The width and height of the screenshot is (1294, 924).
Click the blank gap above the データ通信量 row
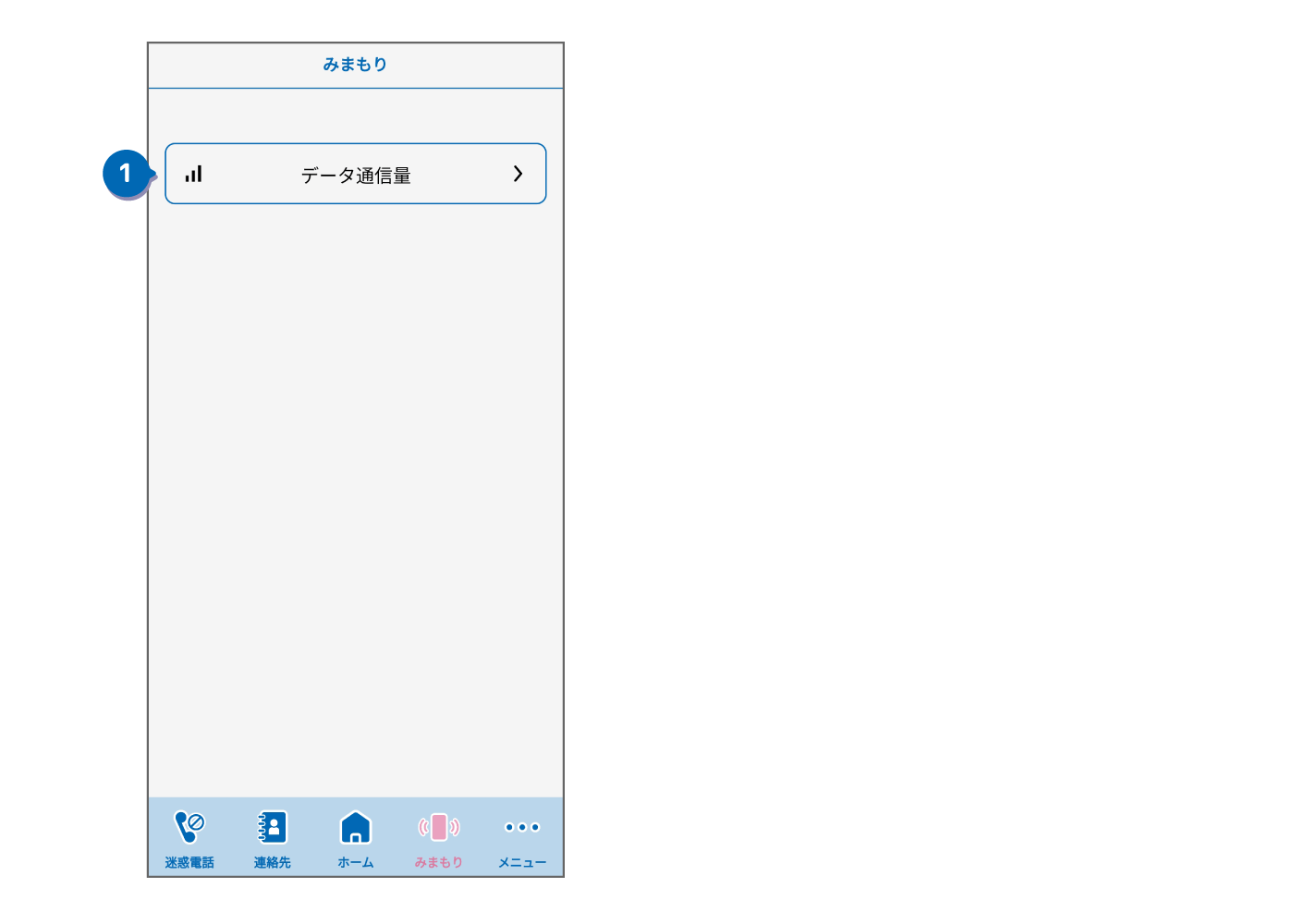coord(356,115)
